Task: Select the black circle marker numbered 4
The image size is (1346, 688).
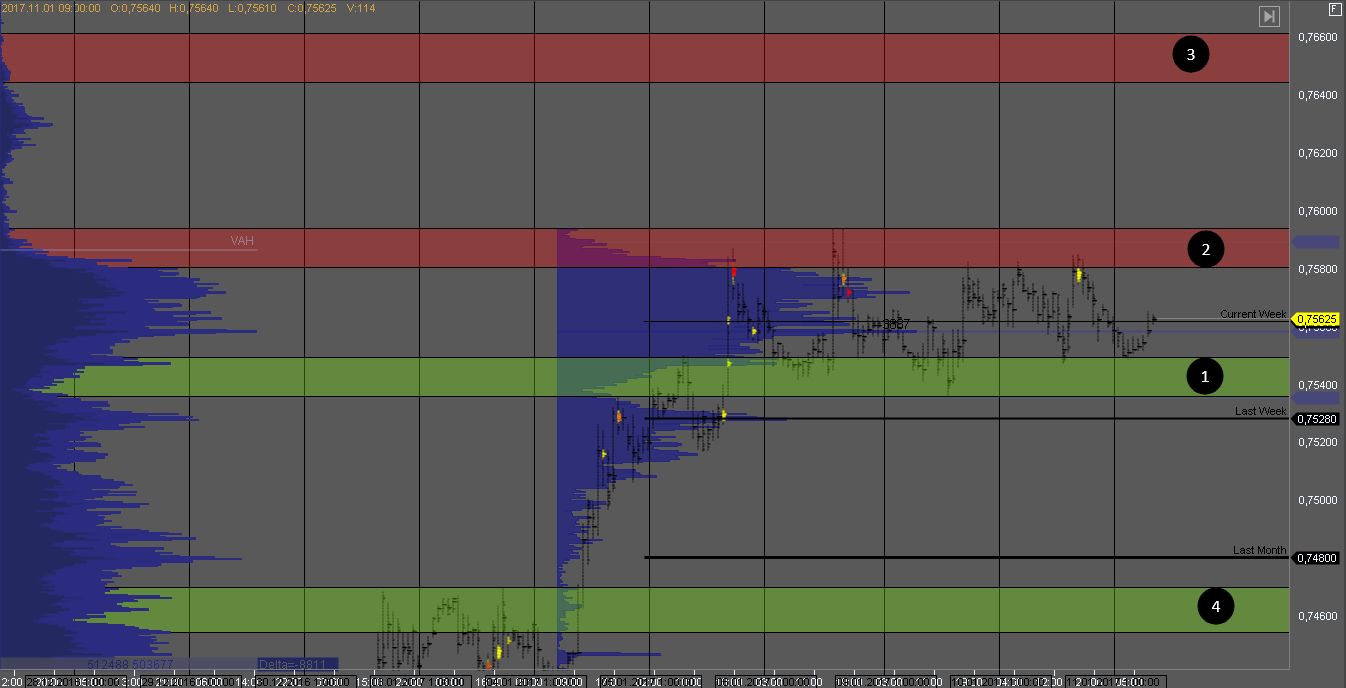Action: pyautogui.click(x=1215, y=605)
